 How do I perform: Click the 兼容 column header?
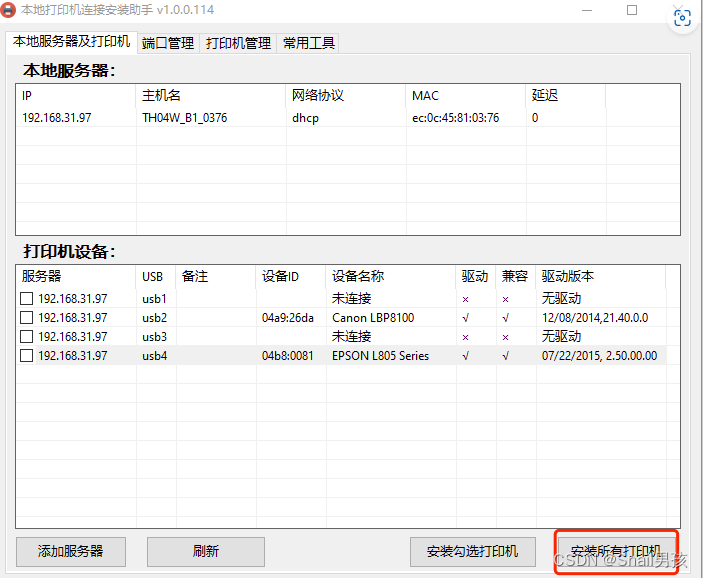(515, 276)
